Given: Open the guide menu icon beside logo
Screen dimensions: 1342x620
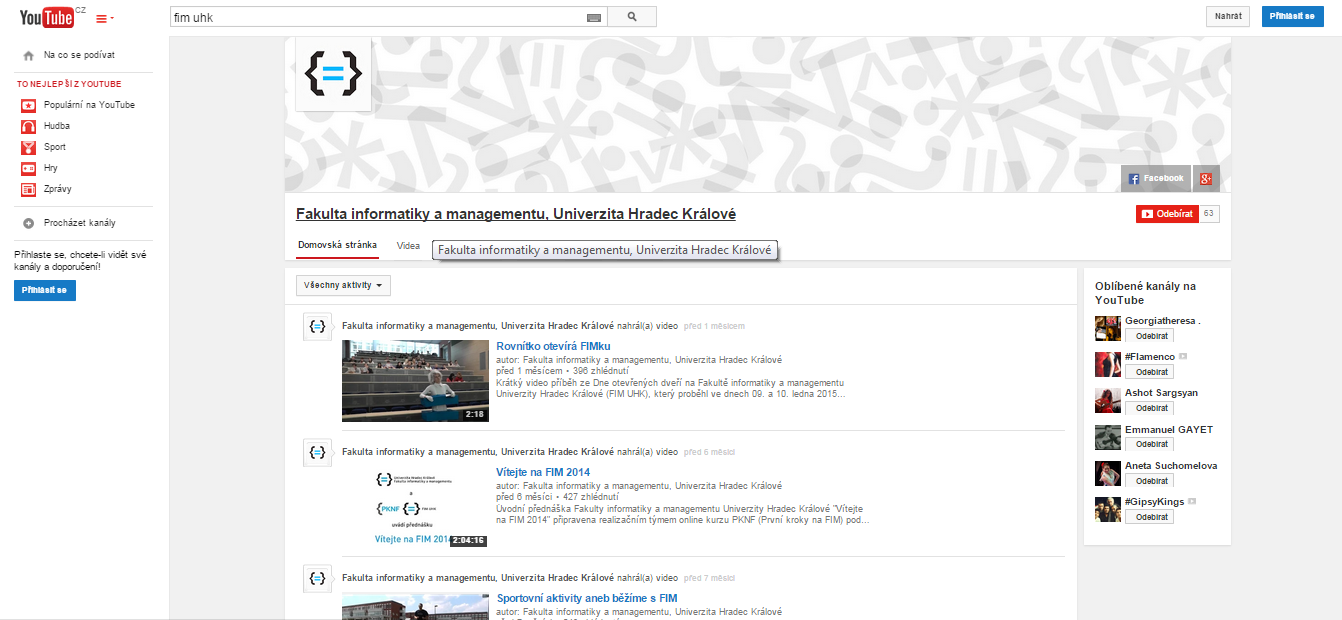Looking at the screenshot, I should click(104, 18).
